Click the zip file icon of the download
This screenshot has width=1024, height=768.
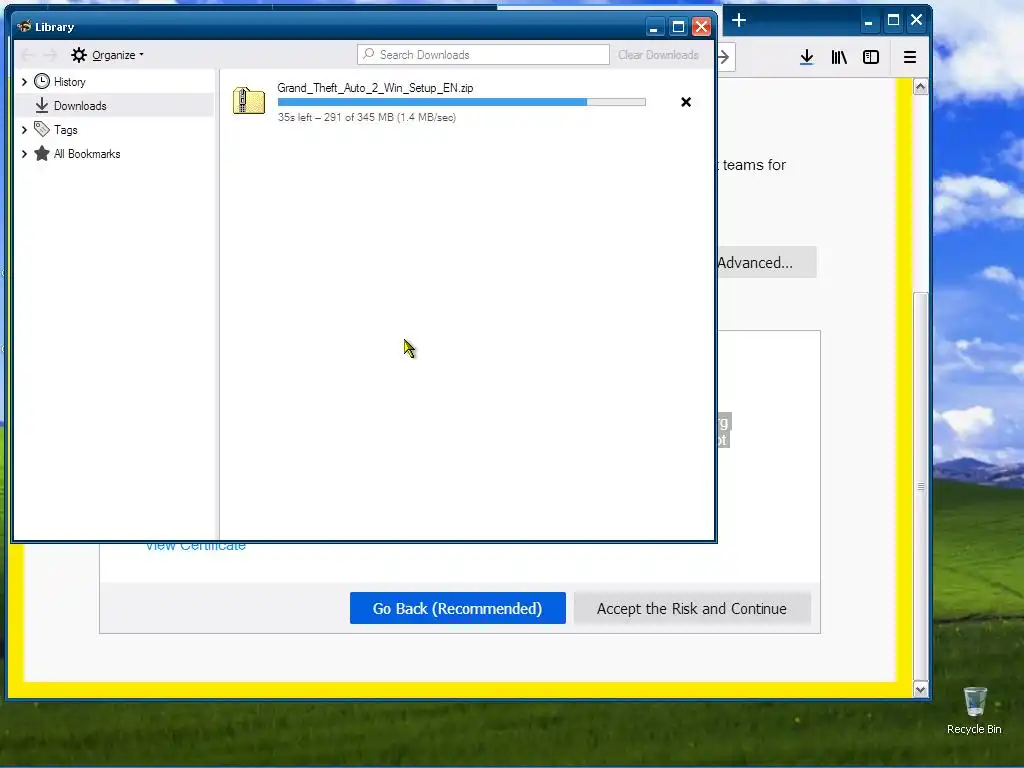(x=249, y=102)
